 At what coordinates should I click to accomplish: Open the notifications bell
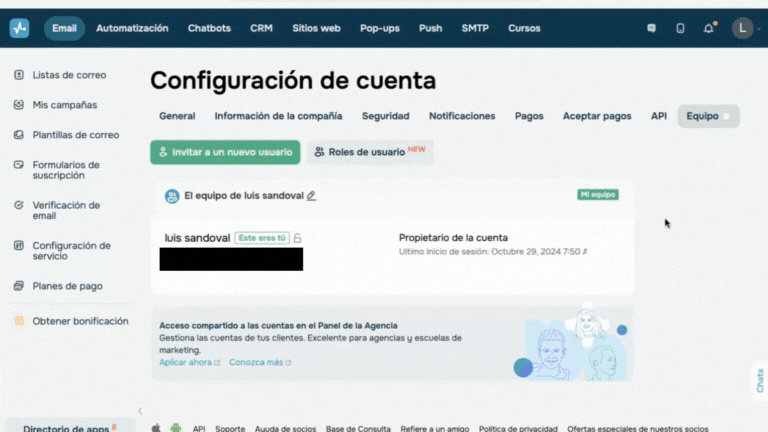point(709,28)
